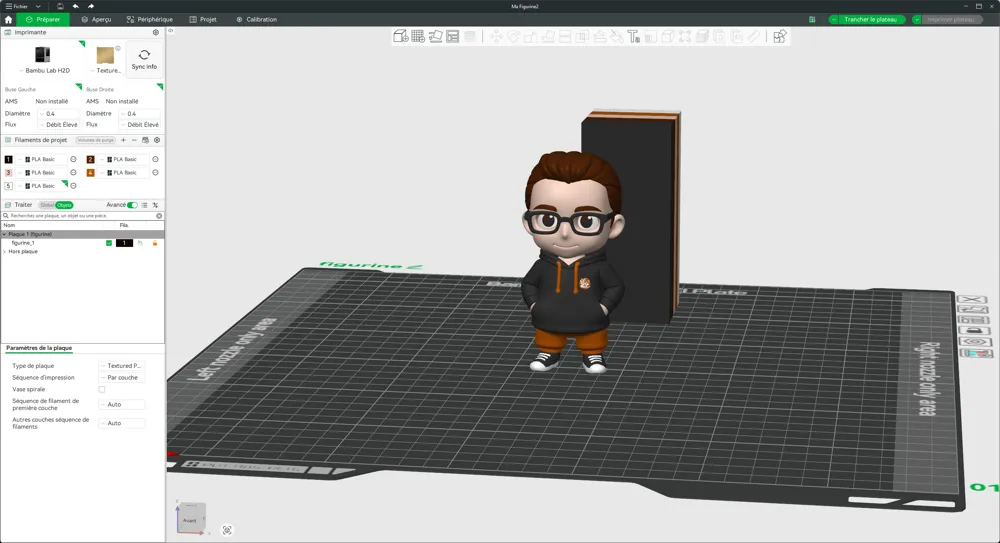1000x543 pixels.
Task: Open the filament settings gear icon
Action: click(157, 140)
